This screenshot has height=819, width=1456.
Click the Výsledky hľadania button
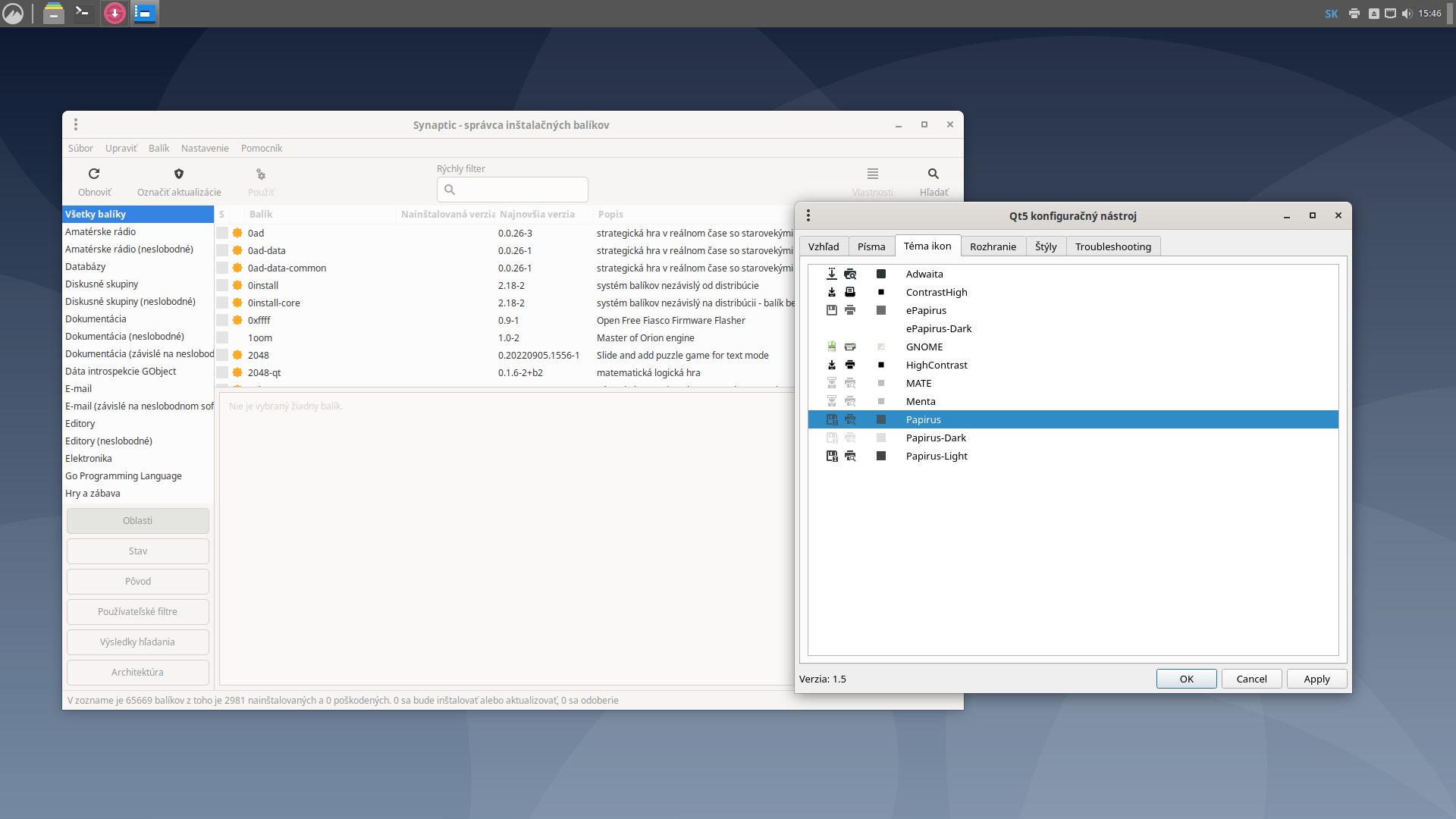point(138,642)
